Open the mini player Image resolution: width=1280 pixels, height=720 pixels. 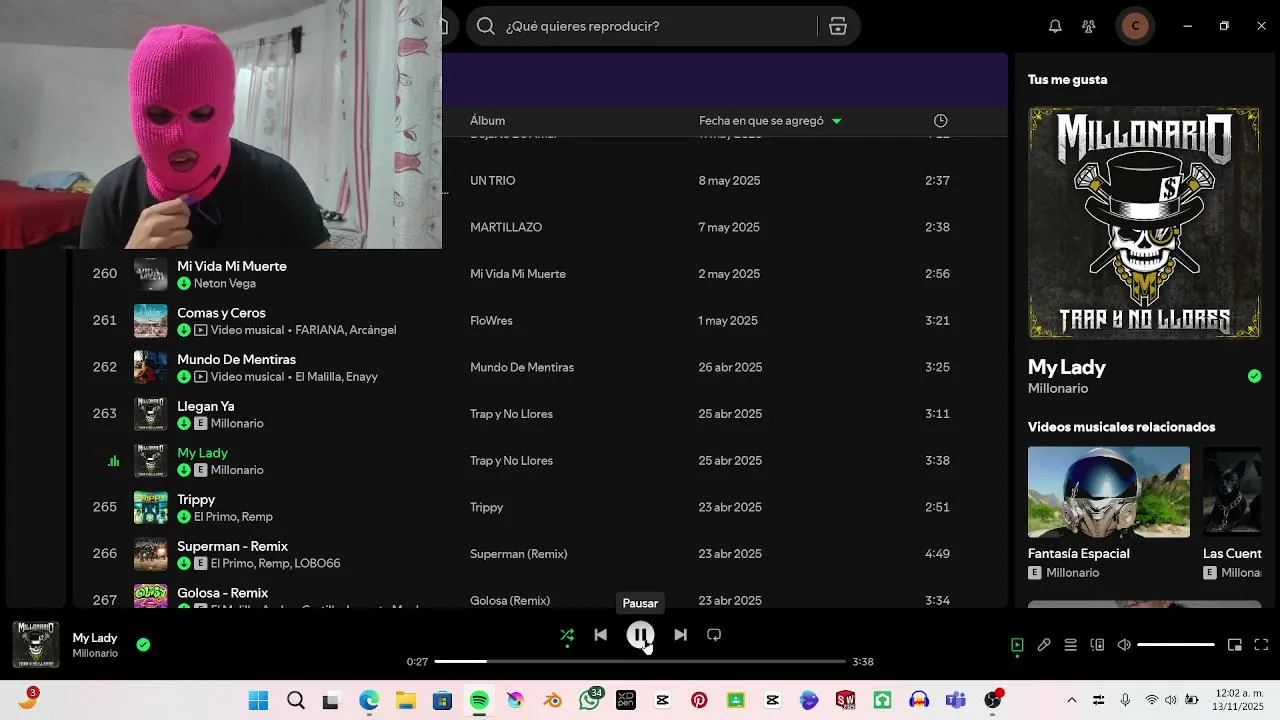tap(1235, 645)
